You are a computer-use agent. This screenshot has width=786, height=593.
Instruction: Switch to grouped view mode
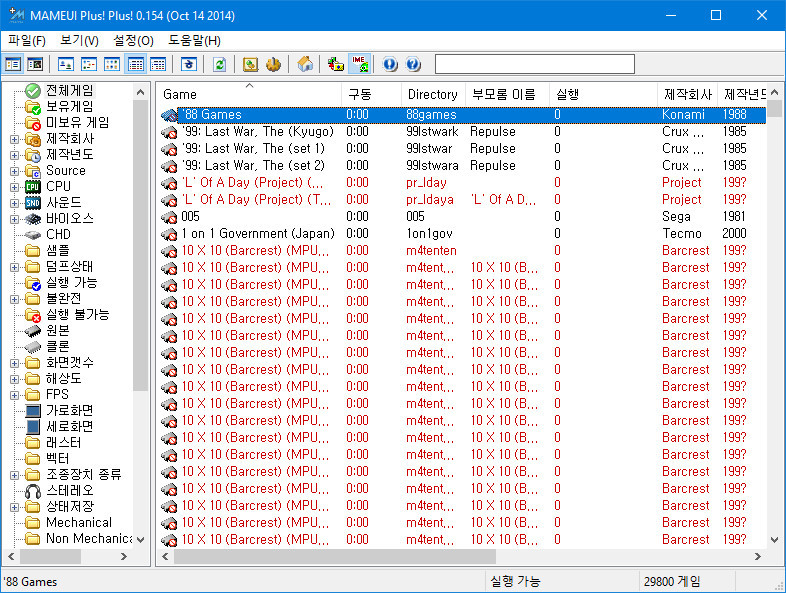[158, 64]
